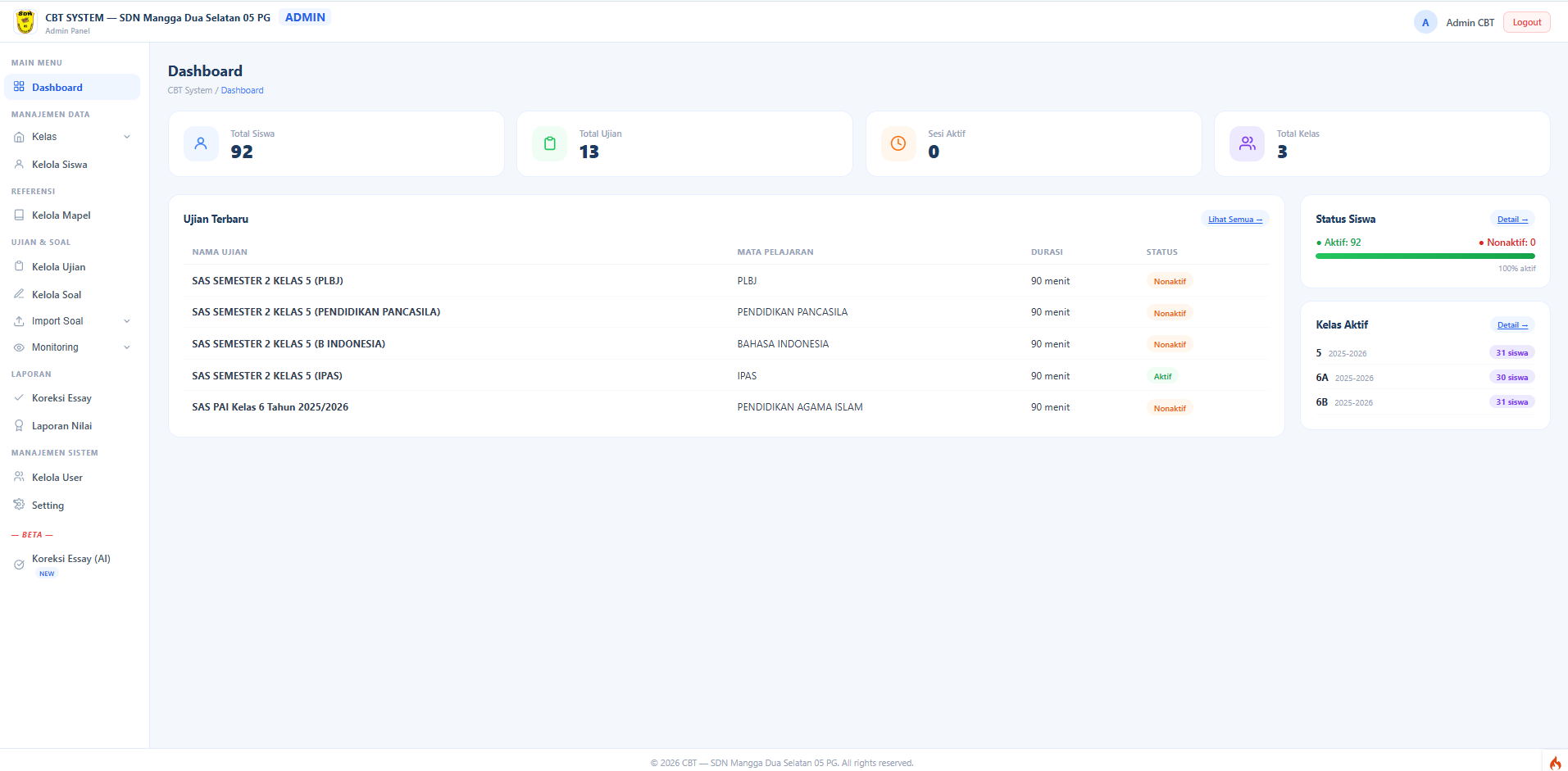Open Detail link in Kelas Aktif card
1568x771 pixels.
coord(1512,324)
